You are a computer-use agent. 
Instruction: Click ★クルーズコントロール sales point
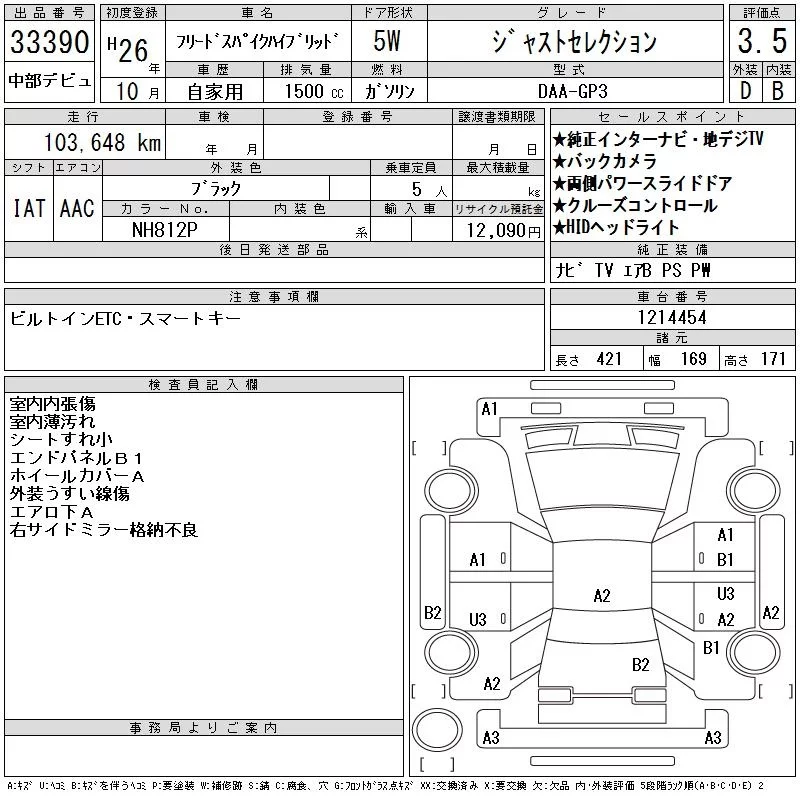[635, 205]
